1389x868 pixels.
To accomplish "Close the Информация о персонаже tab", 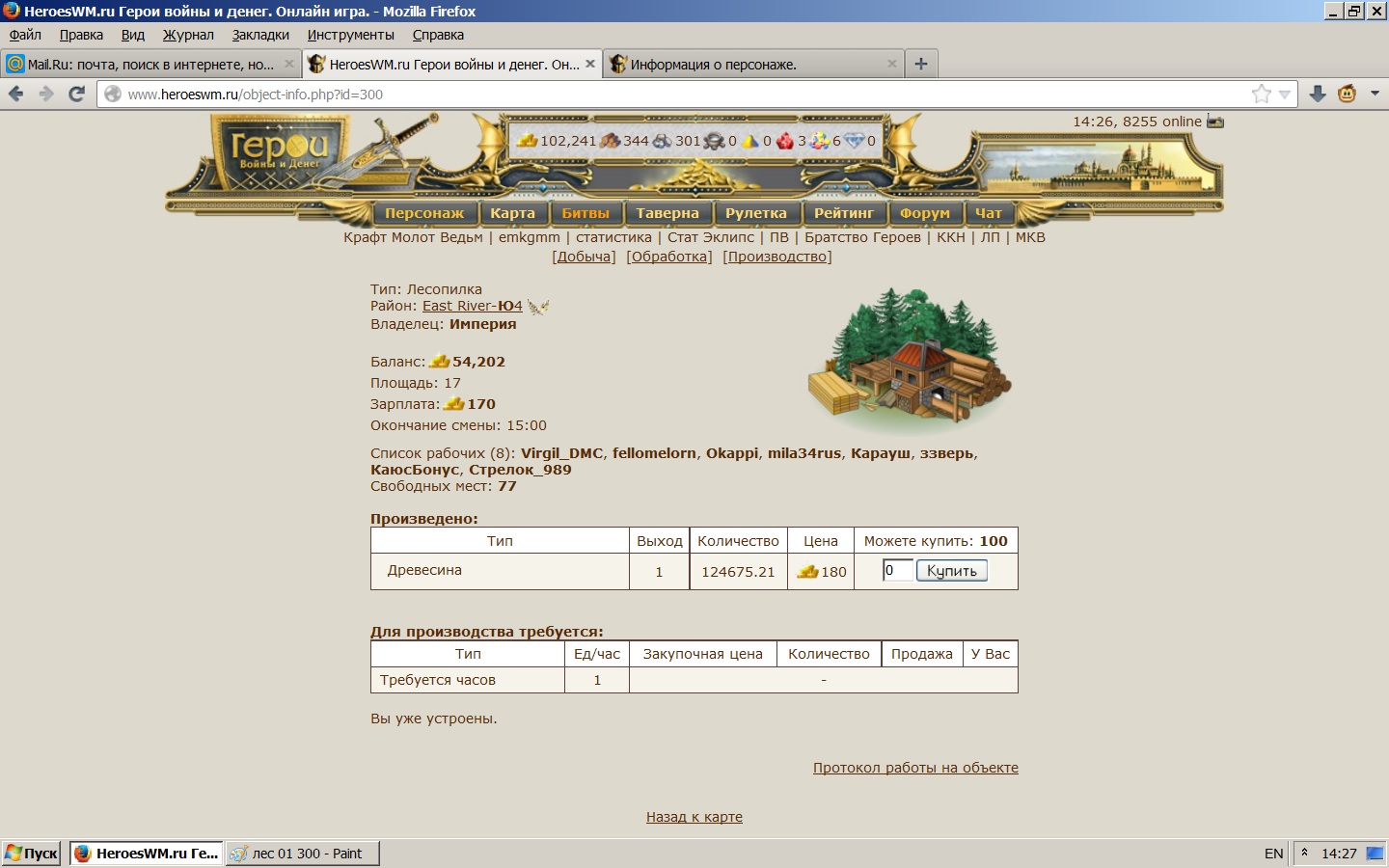I will point(891,64).
